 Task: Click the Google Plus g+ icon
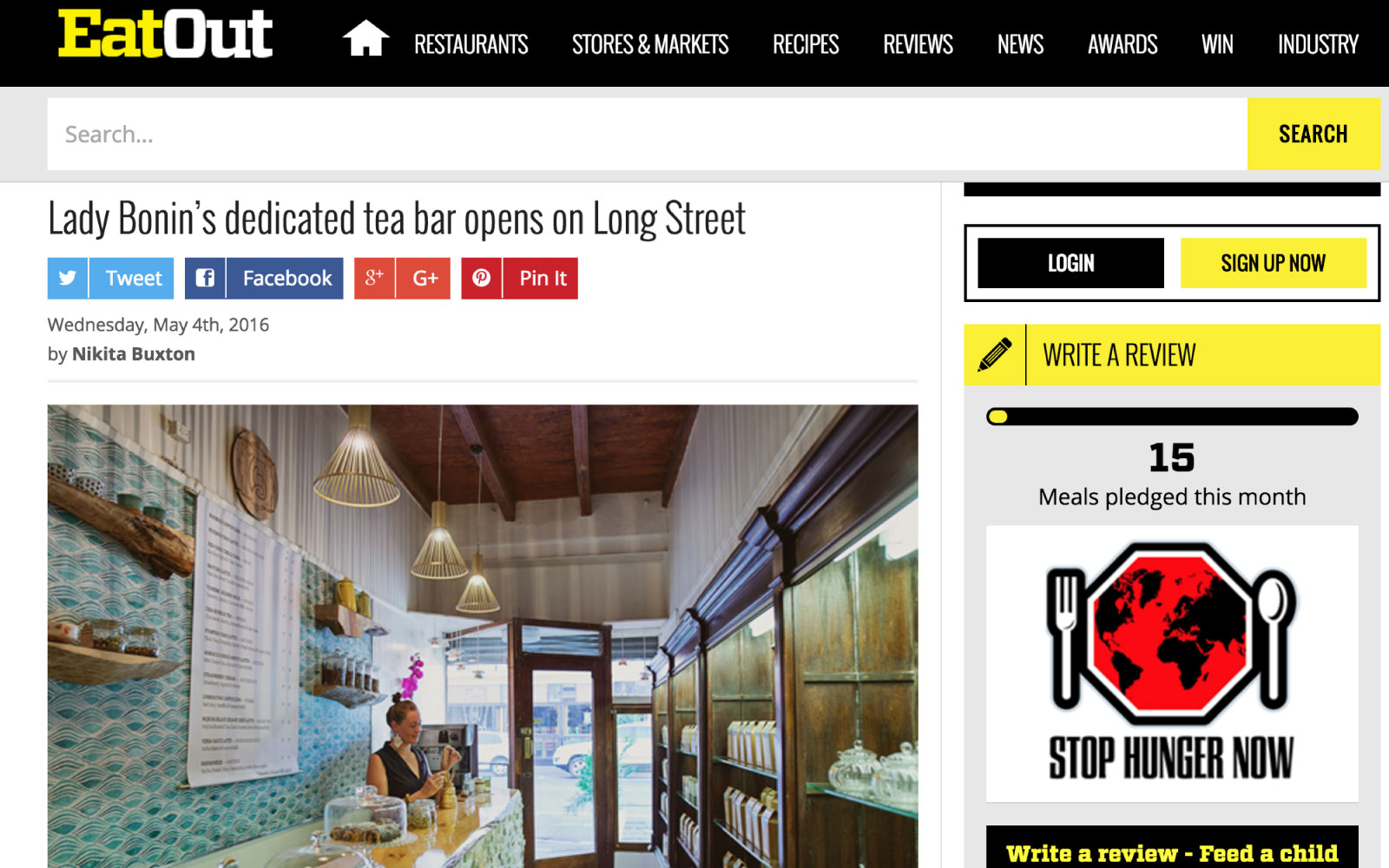[374, 279]
